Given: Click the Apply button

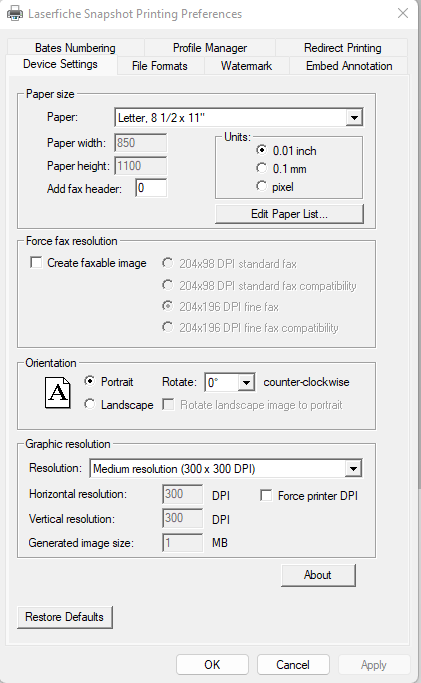Looking at the screenshot, I should point(374,665).
